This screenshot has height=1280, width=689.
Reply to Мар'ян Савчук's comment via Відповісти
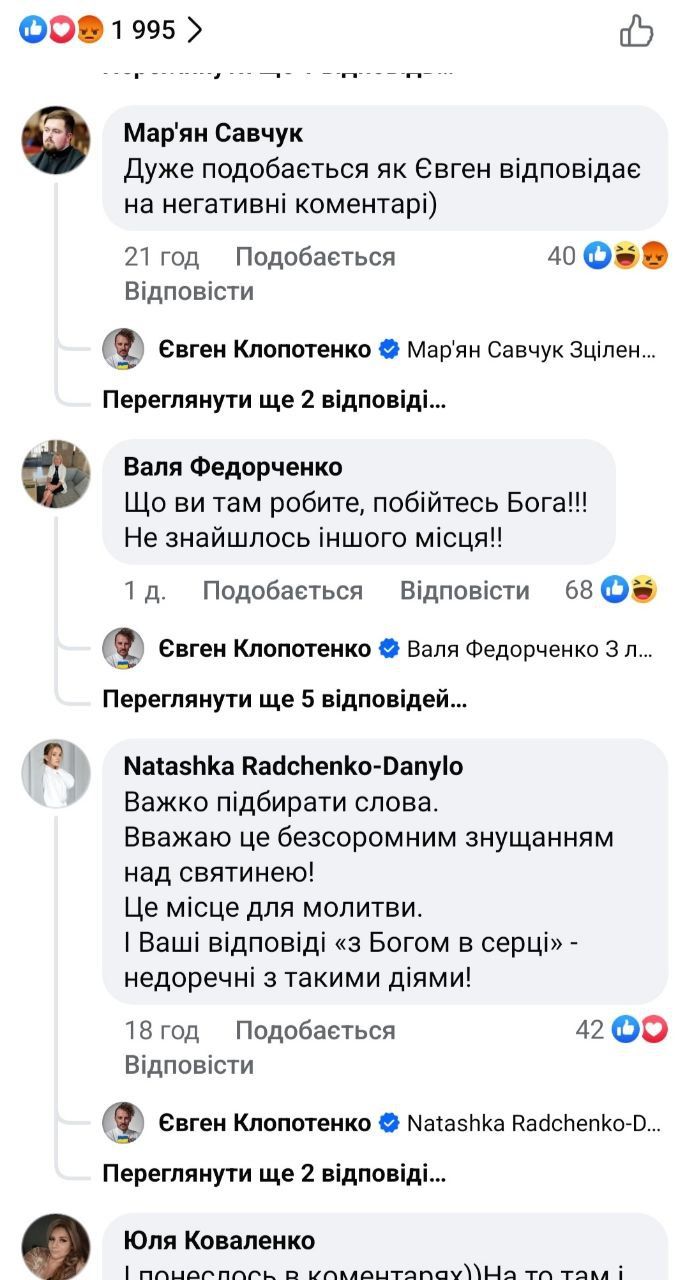(189, 292)
